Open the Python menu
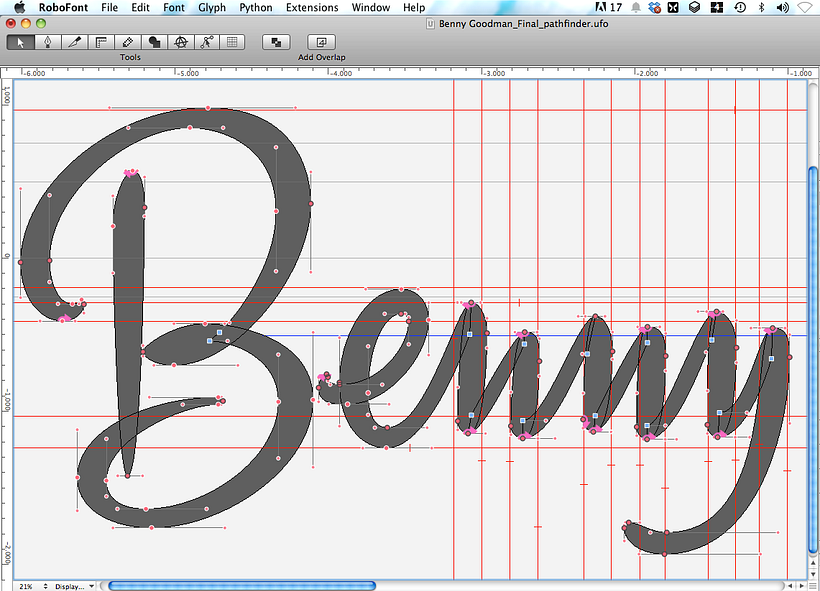This screenshot has width=820, height=591. (x=256, y=7)
